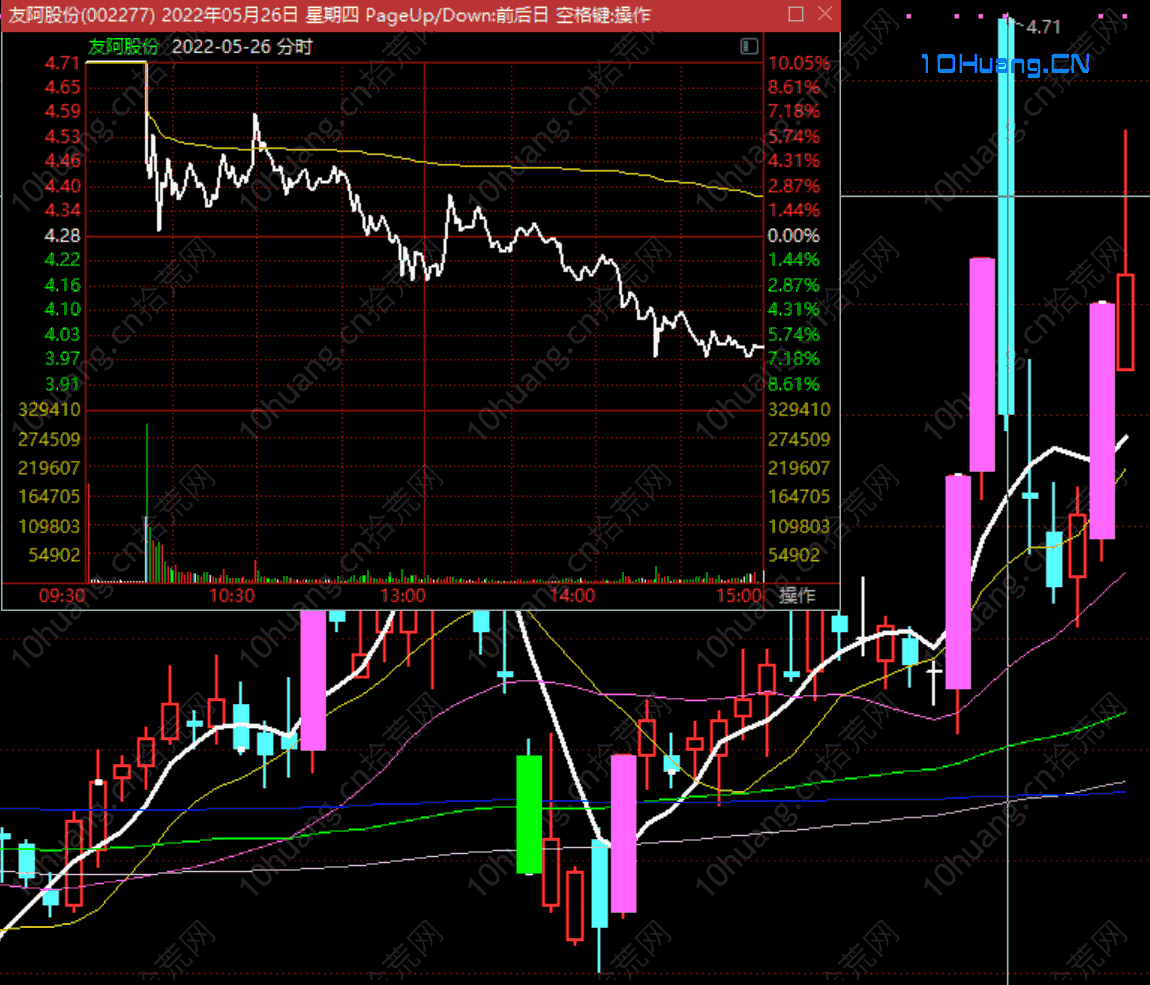Select the 4.71 price on the intraday left axis
Screen dimensions: 1150x985
point(62,63)
